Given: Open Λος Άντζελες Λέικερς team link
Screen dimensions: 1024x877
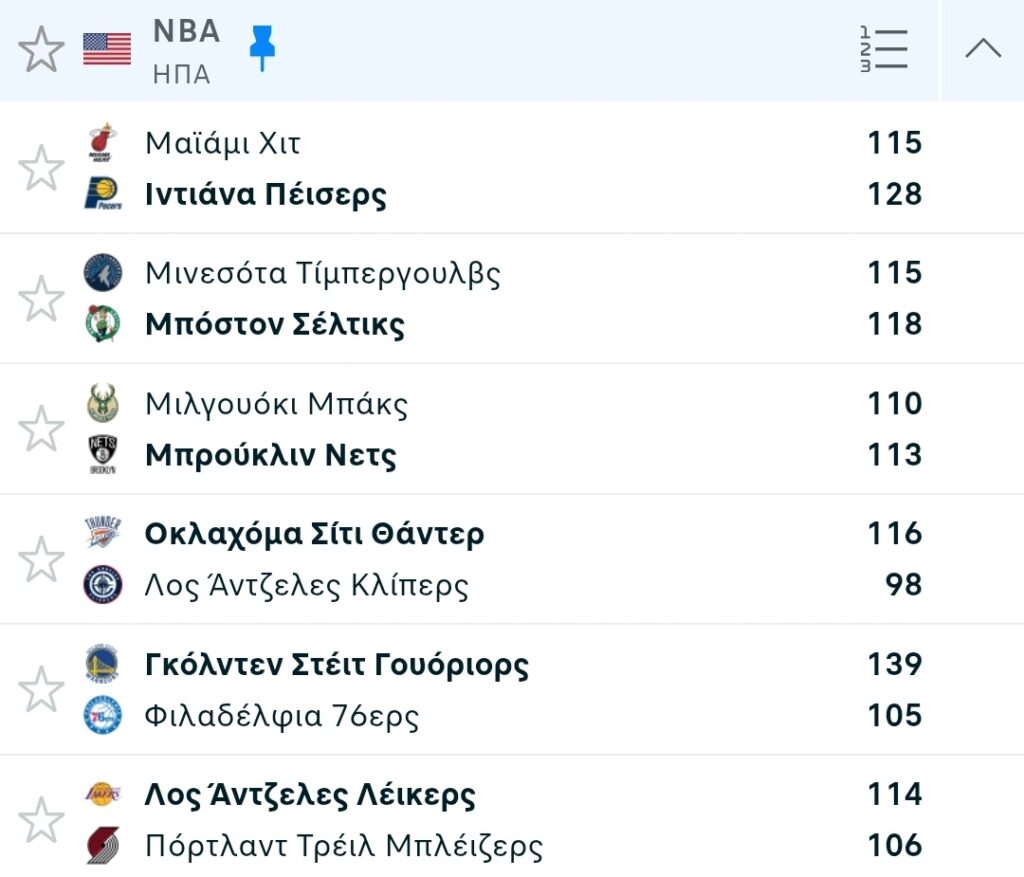Looking at the screenshot, I should [x=310, y=795].
